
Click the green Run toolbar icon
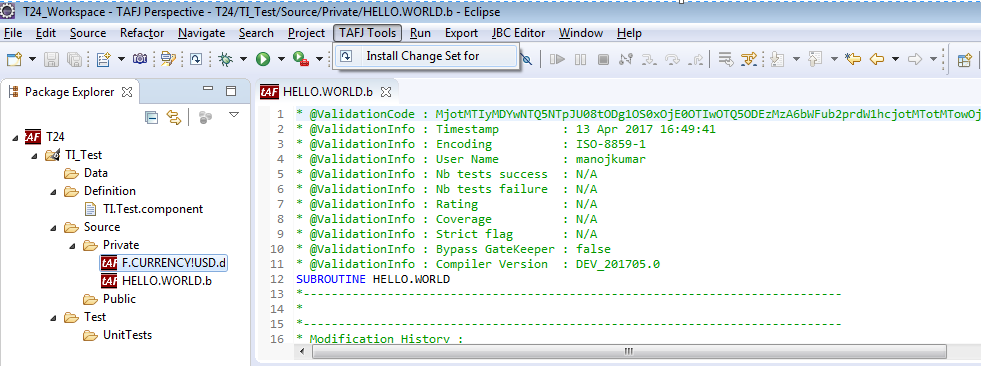pyautogui.click(x=263, y=59)
